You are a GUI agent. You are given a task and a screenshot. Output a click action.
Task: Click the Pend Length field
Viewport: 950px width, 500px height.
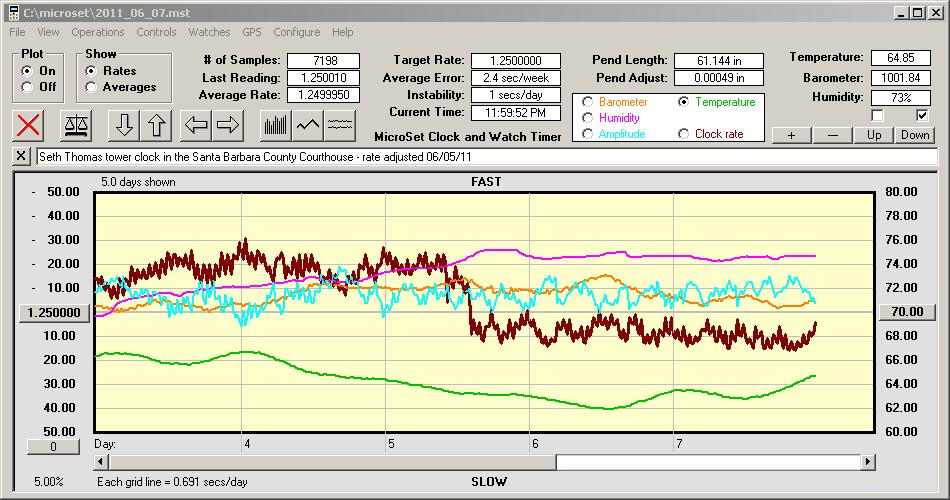point(719,61)
